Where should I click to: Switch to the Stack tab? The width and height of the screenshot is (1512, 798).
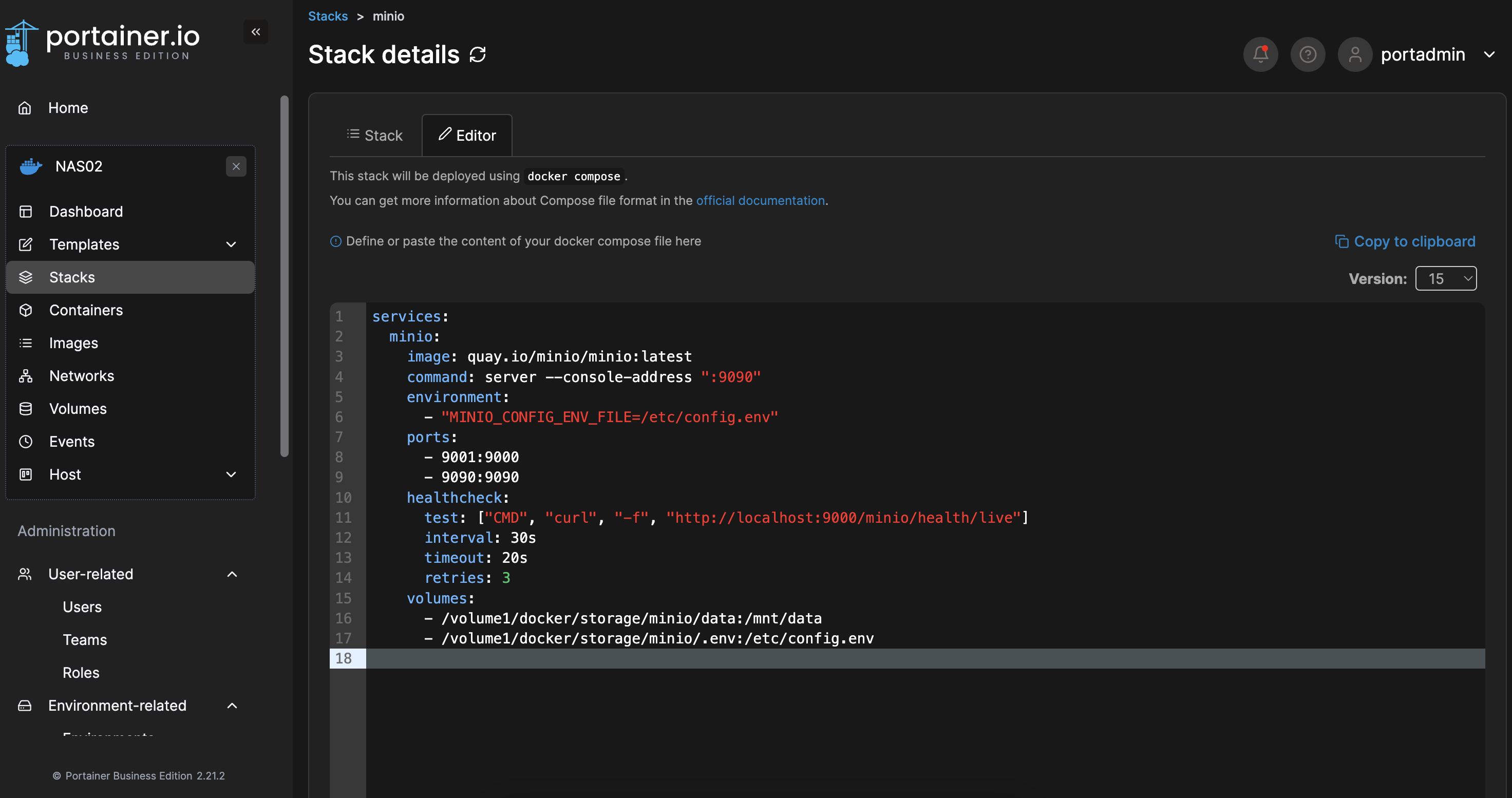(x=374, y=136)
